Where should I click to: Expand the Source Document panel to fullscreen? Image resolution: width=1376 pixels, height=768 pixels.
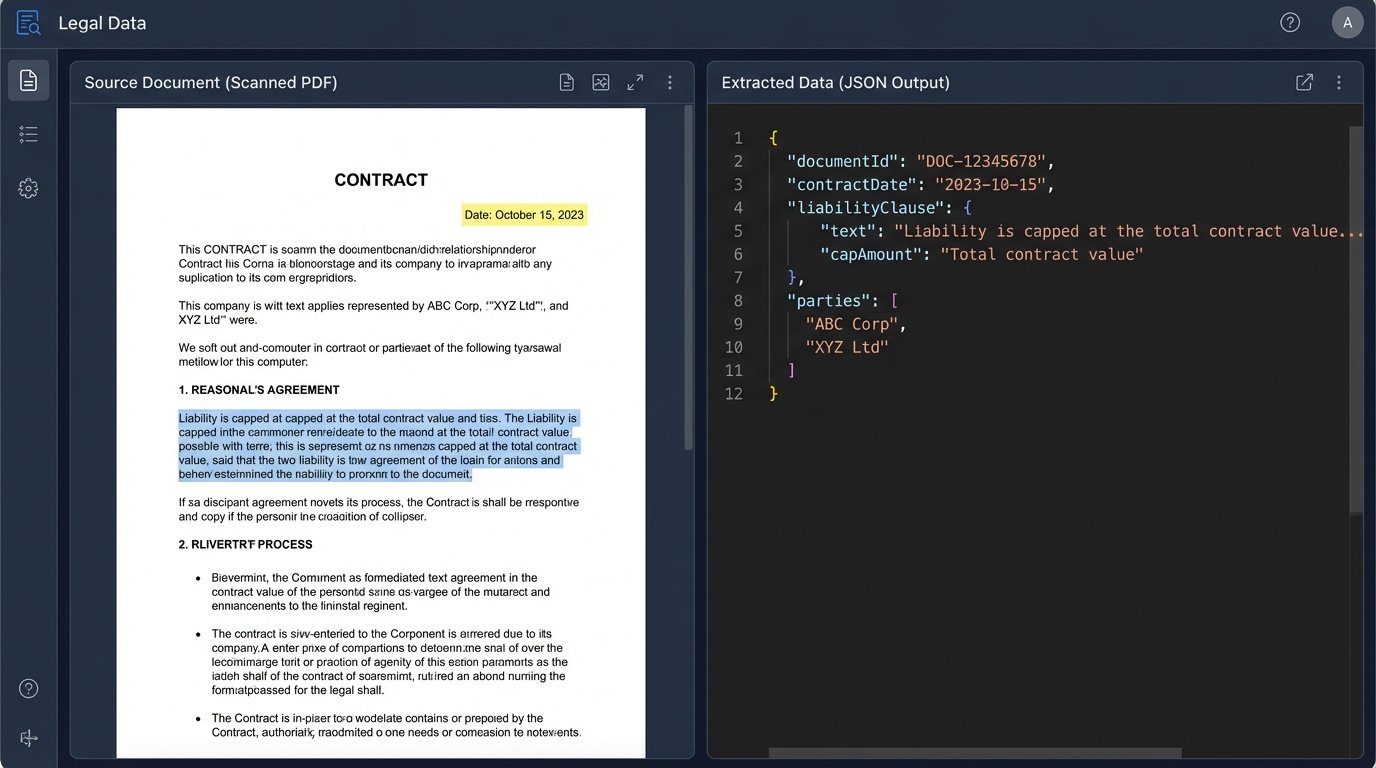[x=635, y=82]
